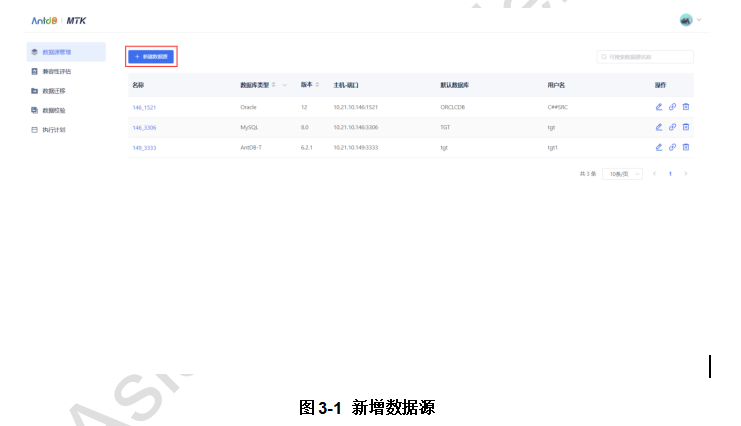The image size is (741, 426).
Task: Click the AntDB MTK logo
Action: tap(59, 20)
